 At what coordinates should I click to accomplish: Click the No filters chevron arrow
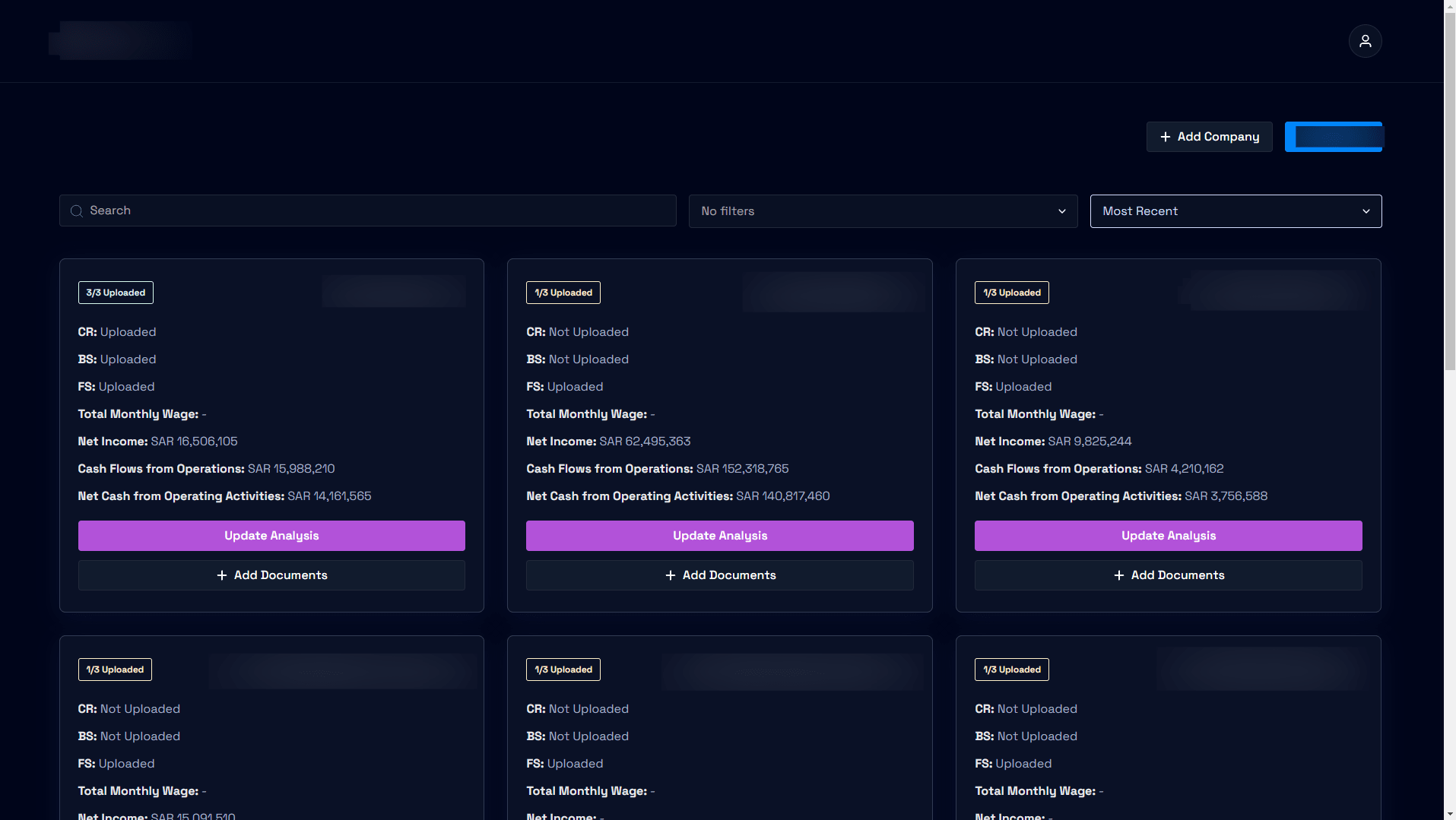coord(1062,211)
